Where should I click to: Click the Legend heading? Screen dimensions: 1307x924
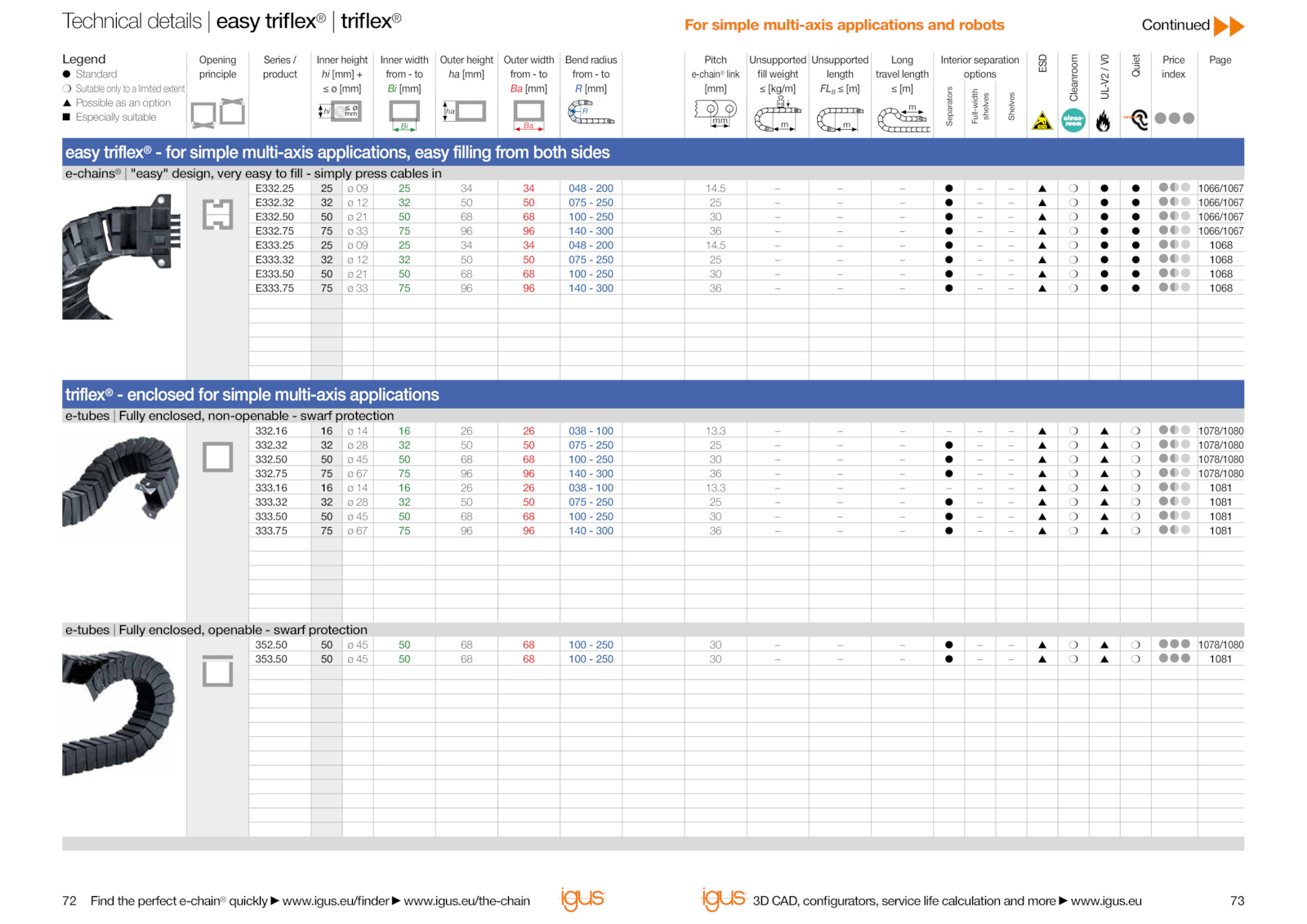[x=84, y=60]
